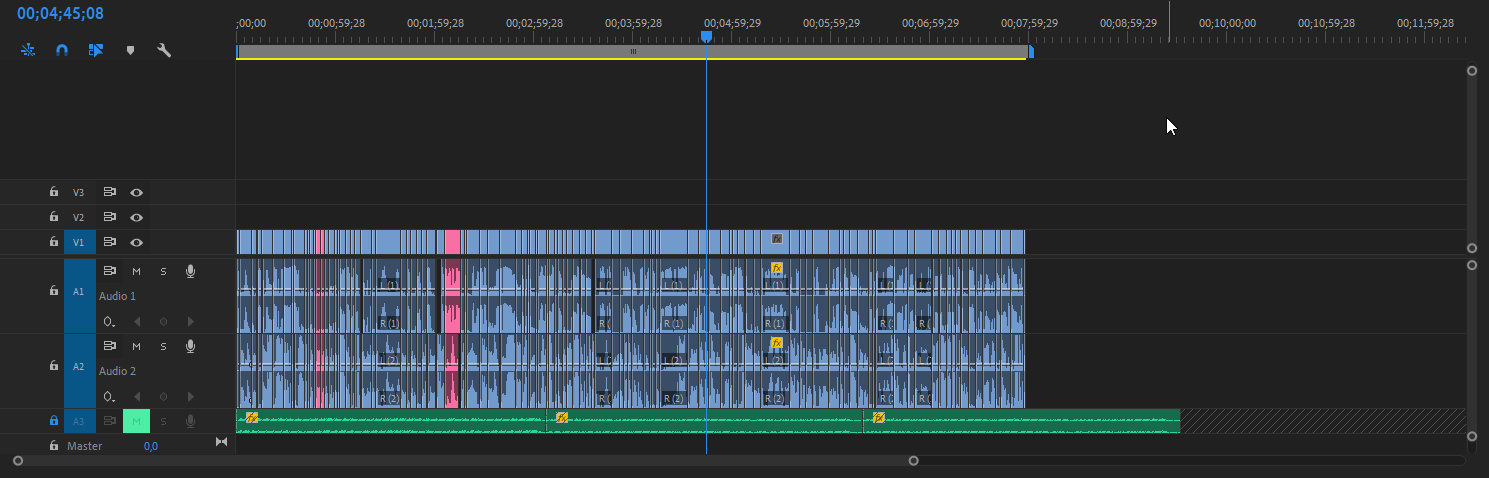Screen dimensions: 1489x478
Task: Unlock the locked A3 track padlock
Action: tap(54, 421)
